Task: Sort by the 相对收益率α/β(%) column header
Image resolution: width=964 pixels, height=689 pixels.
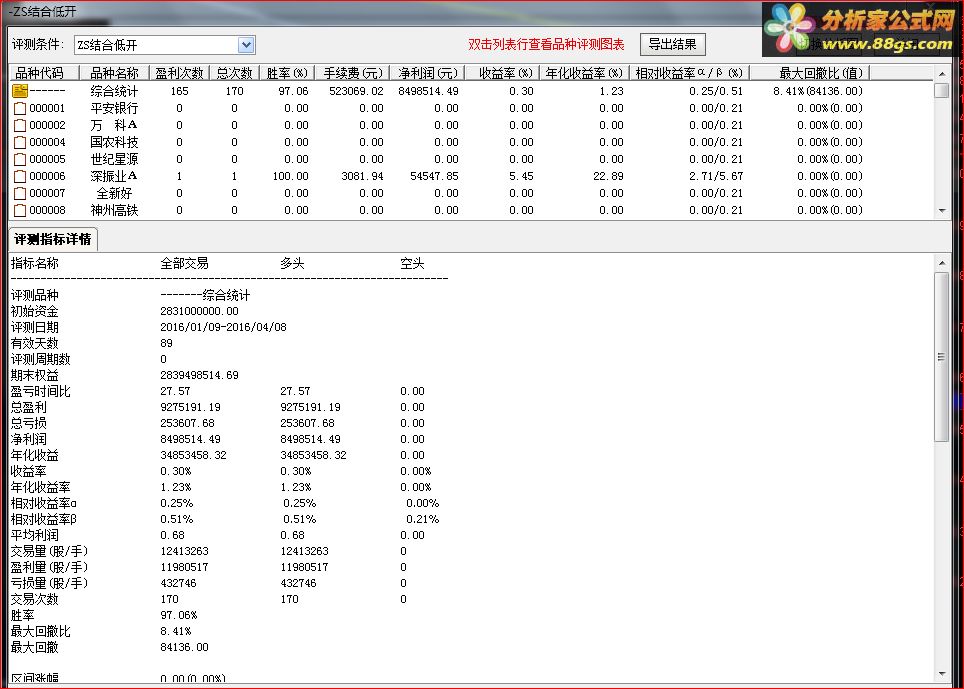Action: pos(689,73)
